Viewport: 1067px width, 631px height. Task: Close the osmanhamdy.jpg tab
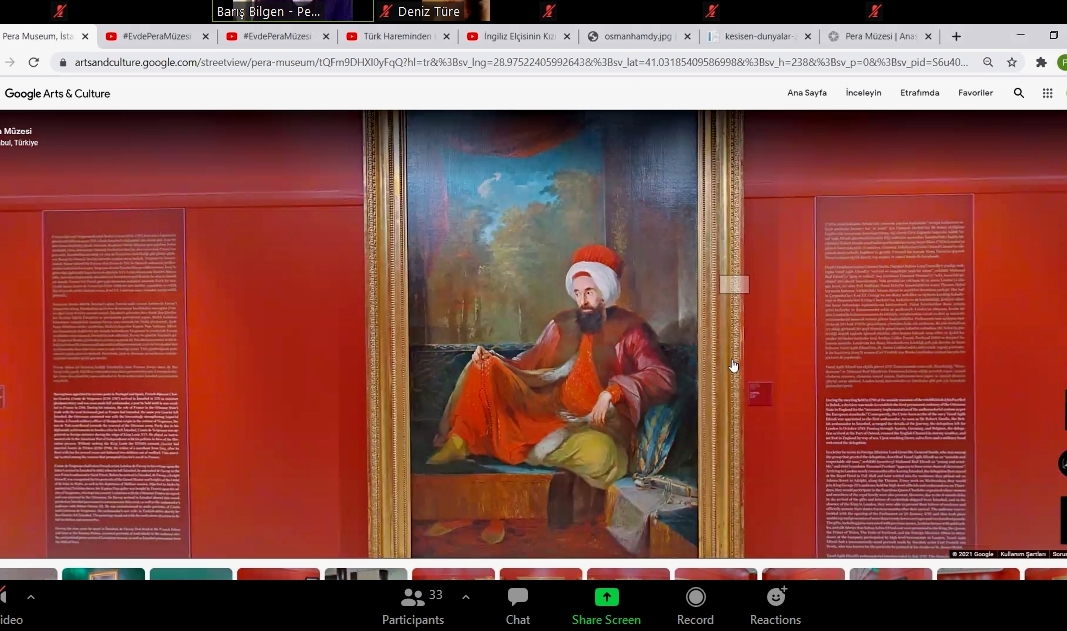tap(687, 37)
